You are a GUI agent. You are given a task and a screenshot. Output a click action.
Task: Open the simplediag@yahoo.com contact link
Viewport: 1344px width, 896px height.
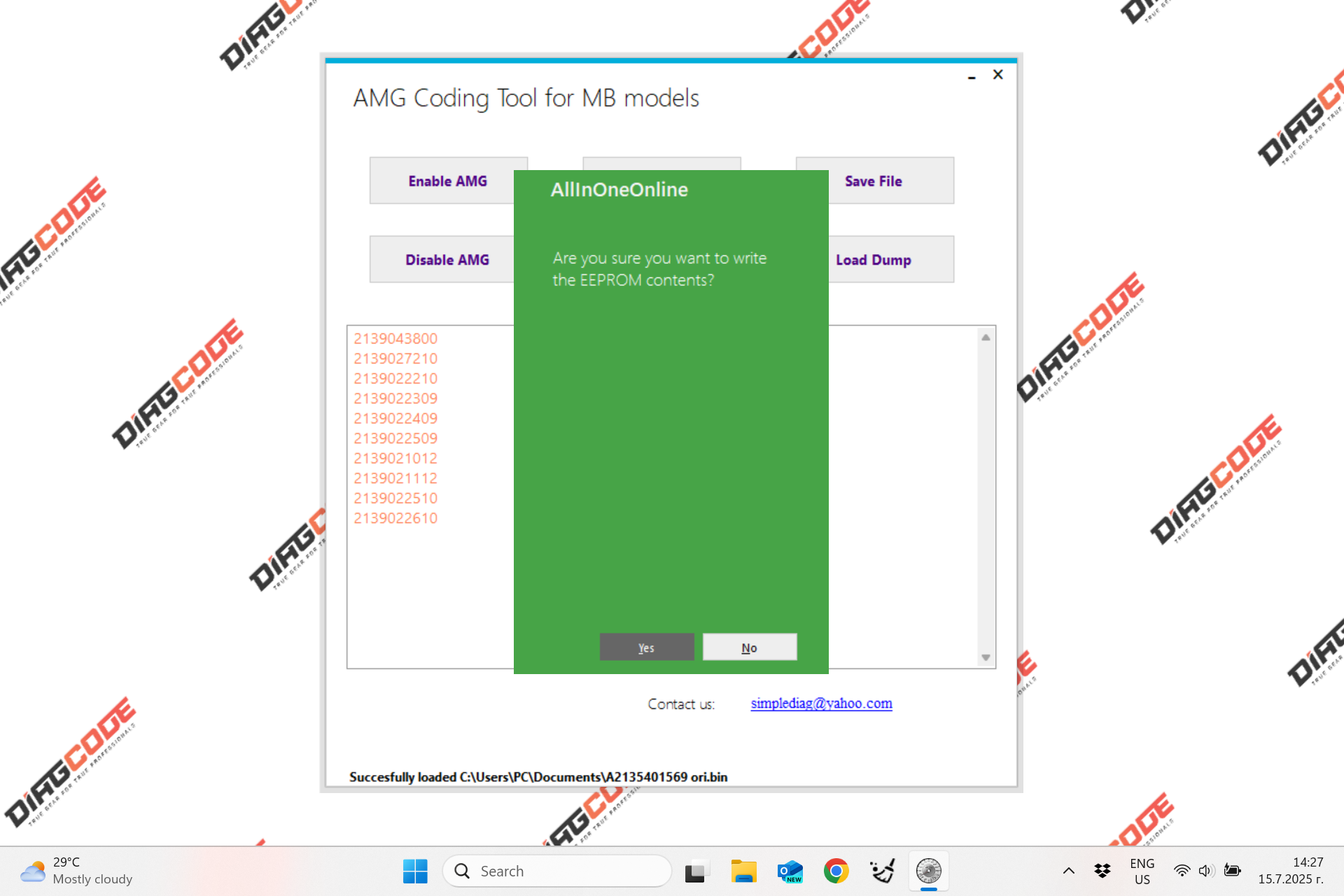pyautogui.click(x=821, y=703)
